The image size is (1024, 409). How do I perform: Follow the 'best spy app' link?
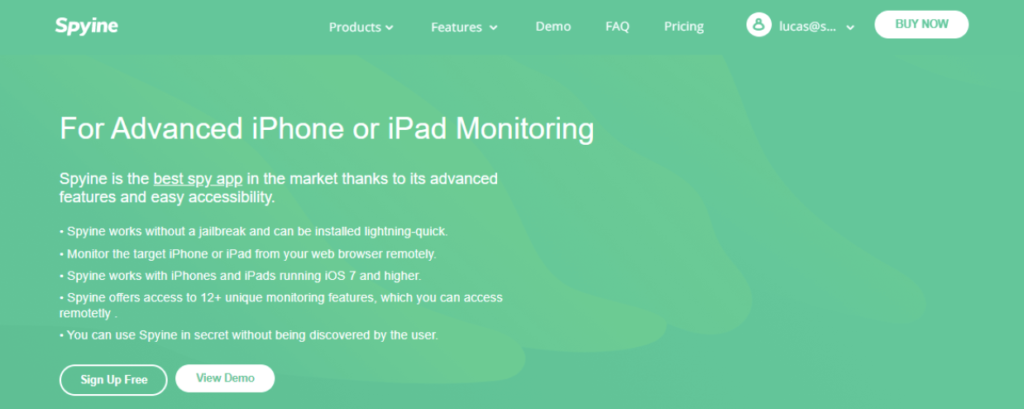[198, 178]
